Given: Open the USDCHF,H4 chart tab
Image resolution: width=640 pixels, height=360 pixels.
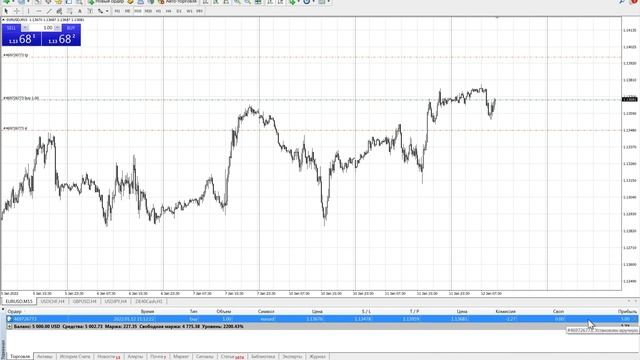Looking at the screenshot, I should (53, 301).
